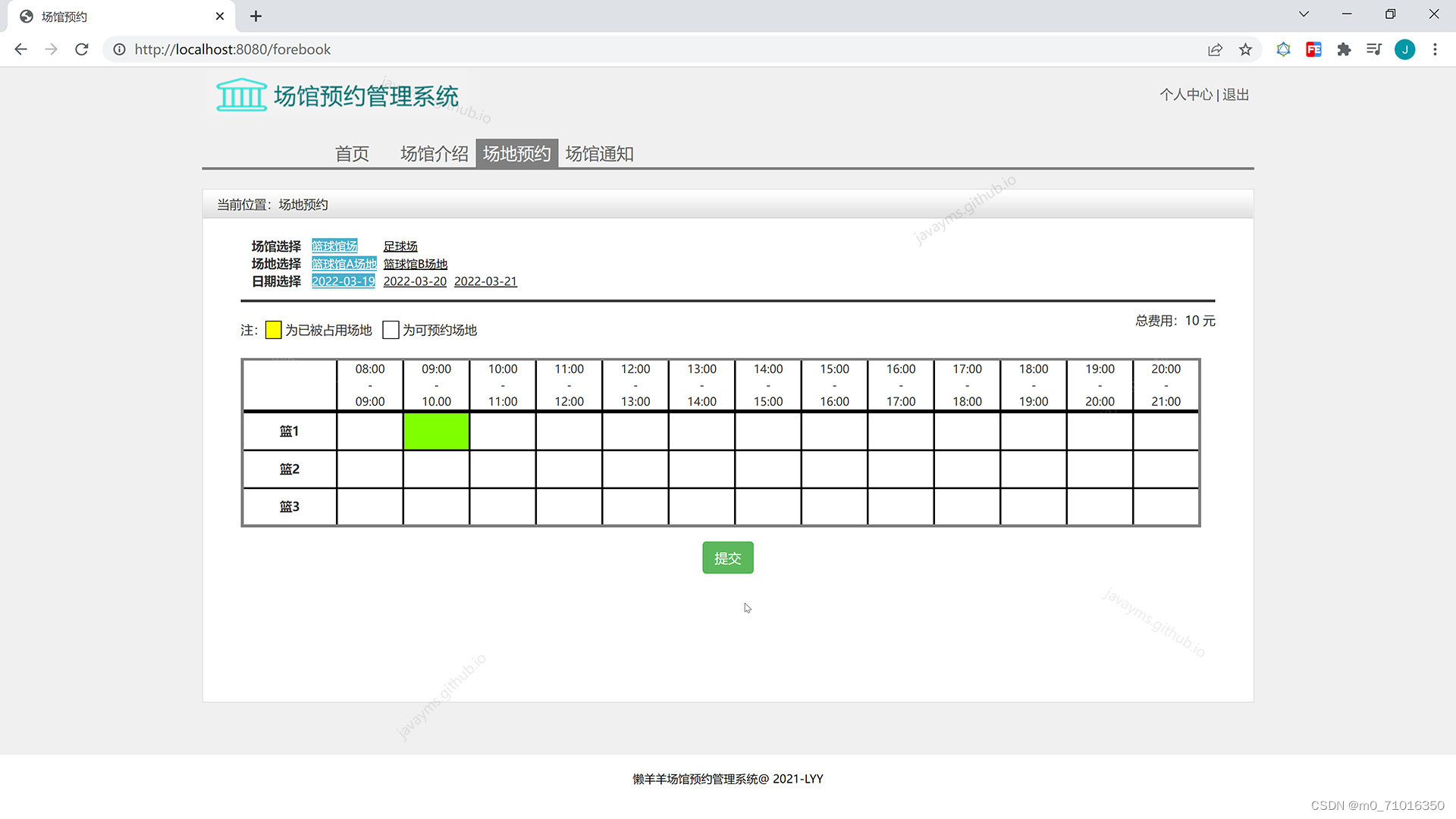Select 篮2 09:00 slot

click(x=436, y=469)
